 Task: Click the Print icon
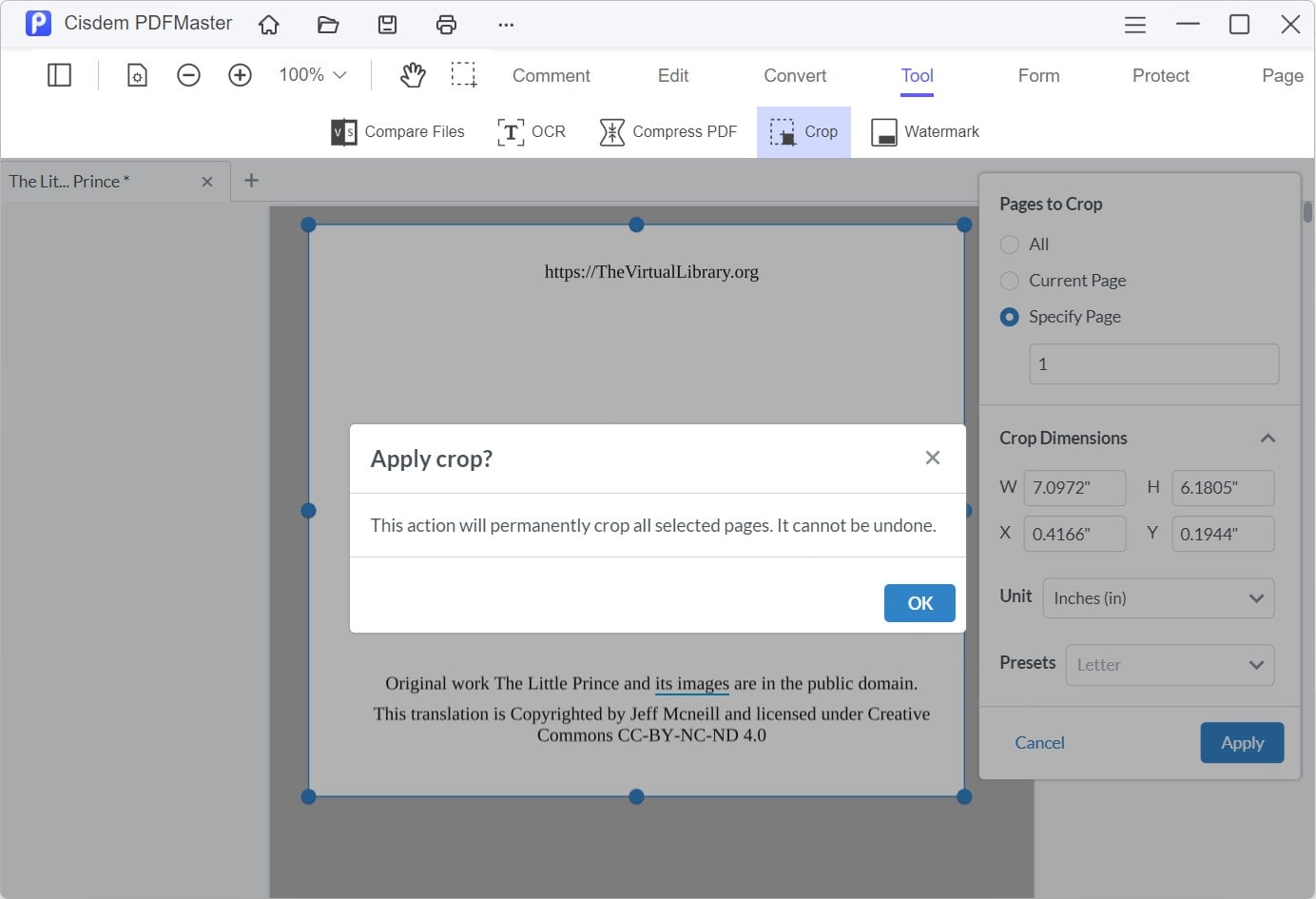[446, 25]
